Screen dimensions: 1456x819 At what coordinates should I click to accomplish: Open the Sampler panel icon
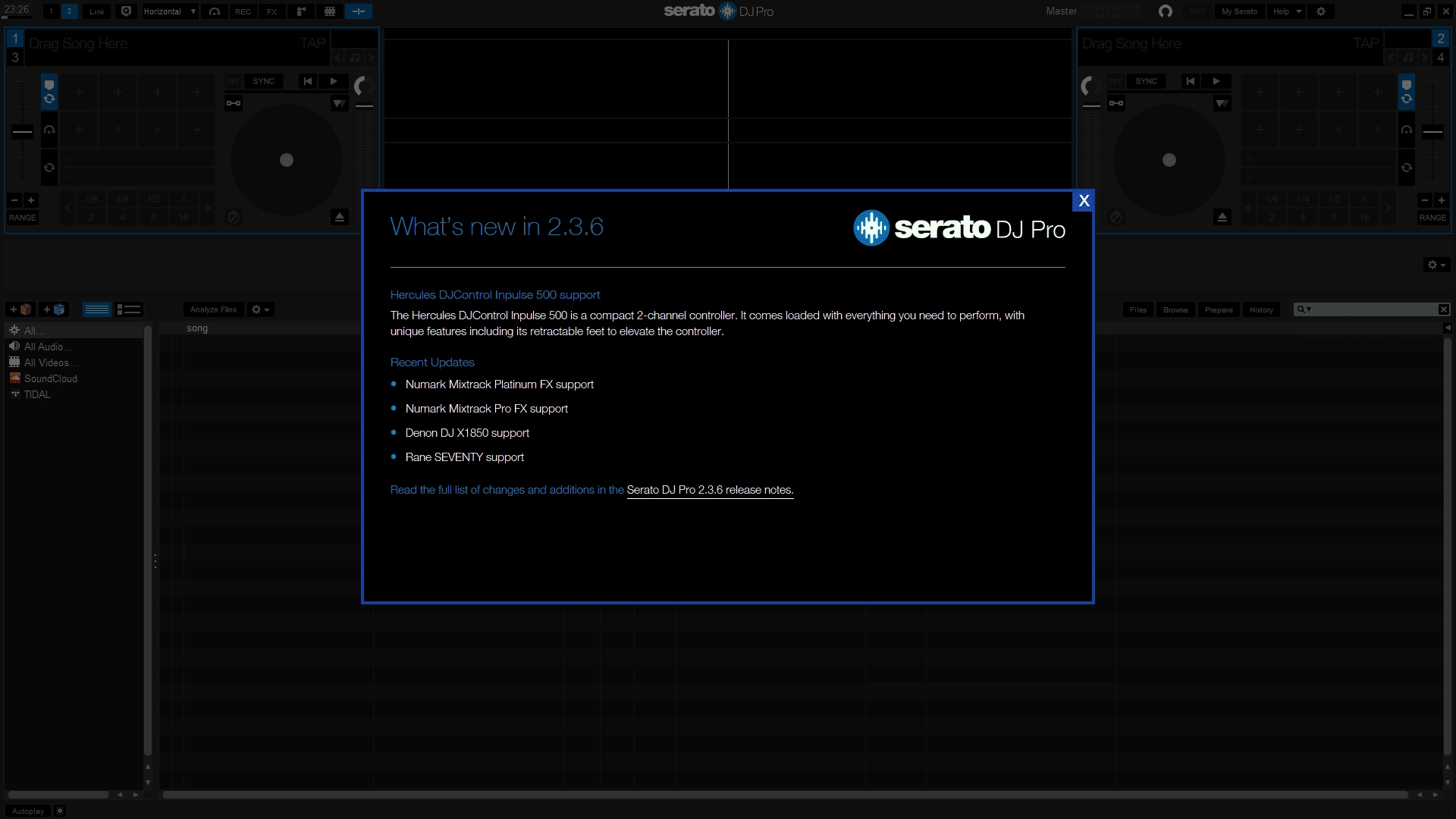(x=301, y=11)
